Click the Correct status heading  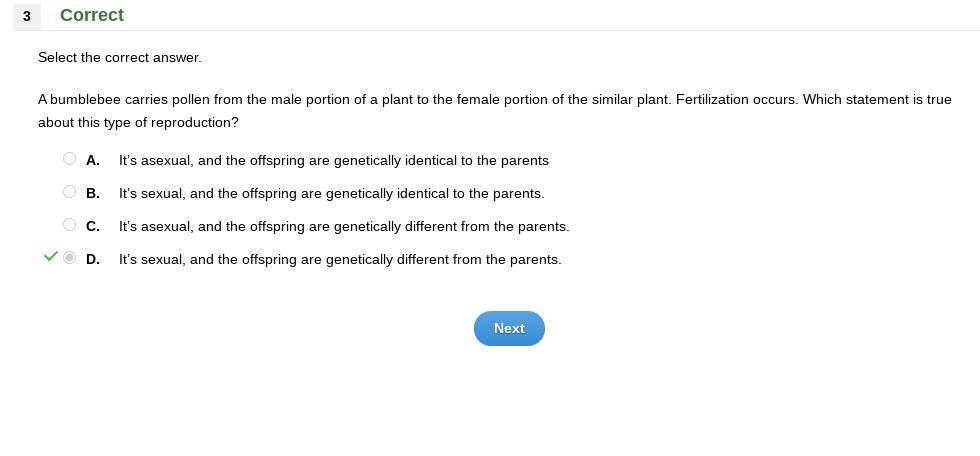click(x=92, y=15)
